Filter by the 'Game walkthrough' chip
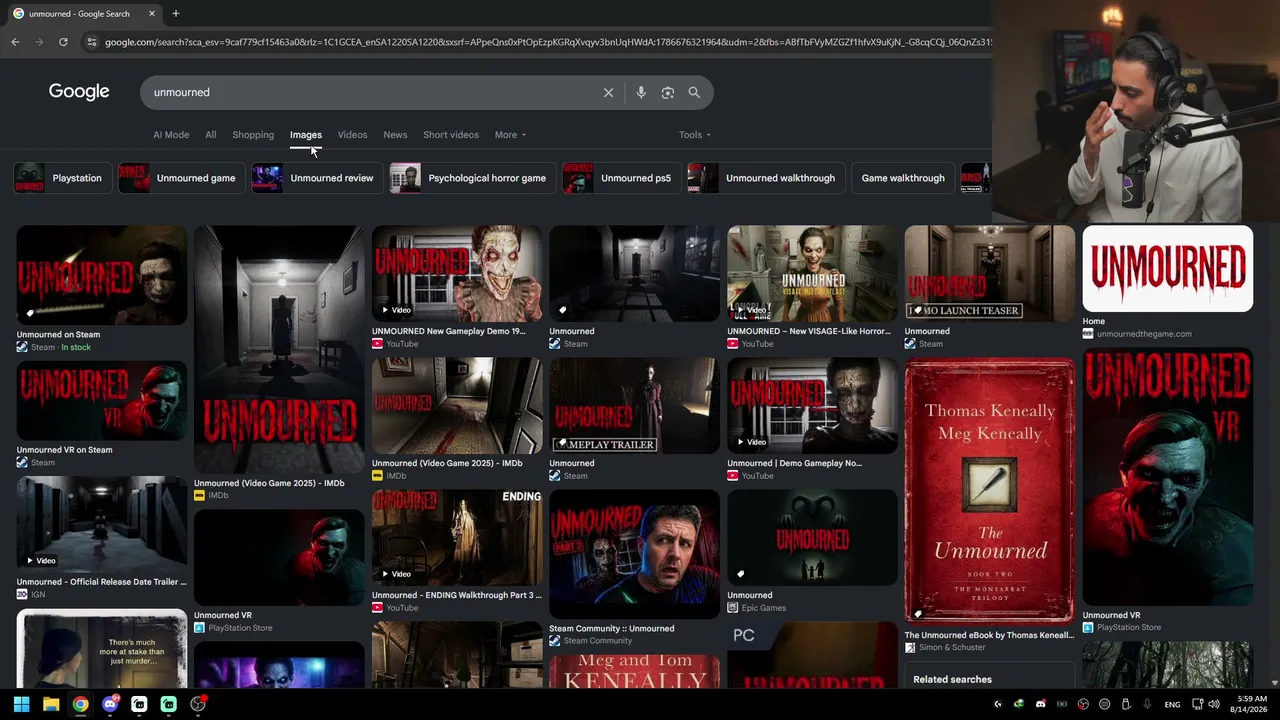This screenshot has width=1280, height=720. [x=903, y=178]
